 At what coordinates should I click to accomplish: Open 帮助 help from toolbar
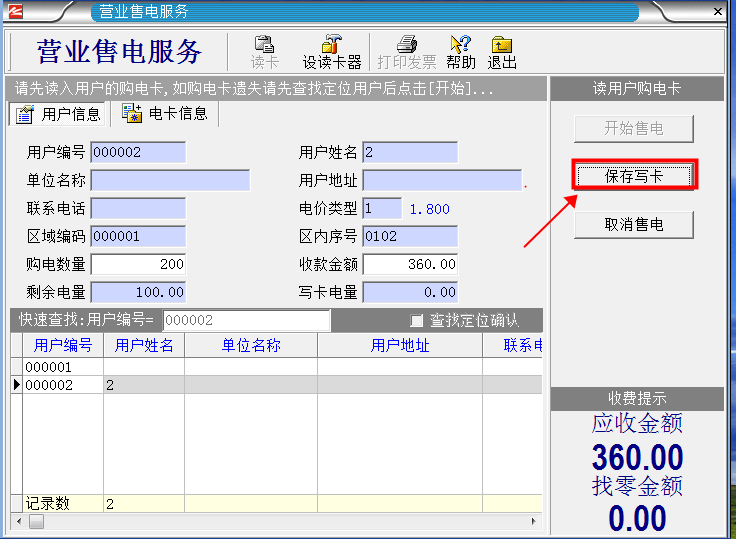click(461, 51)
